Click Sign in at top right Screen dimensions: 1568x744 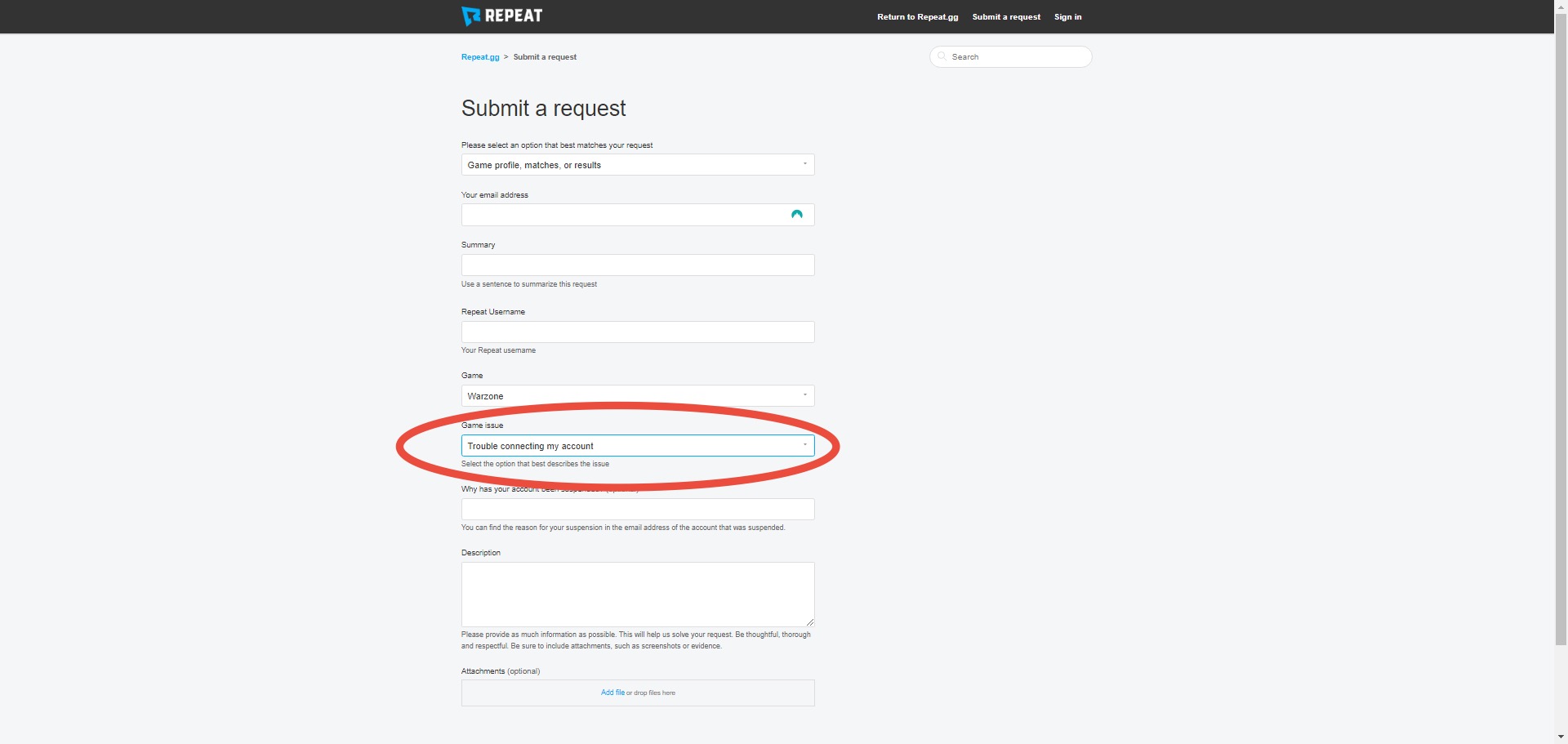point(1067,17)
